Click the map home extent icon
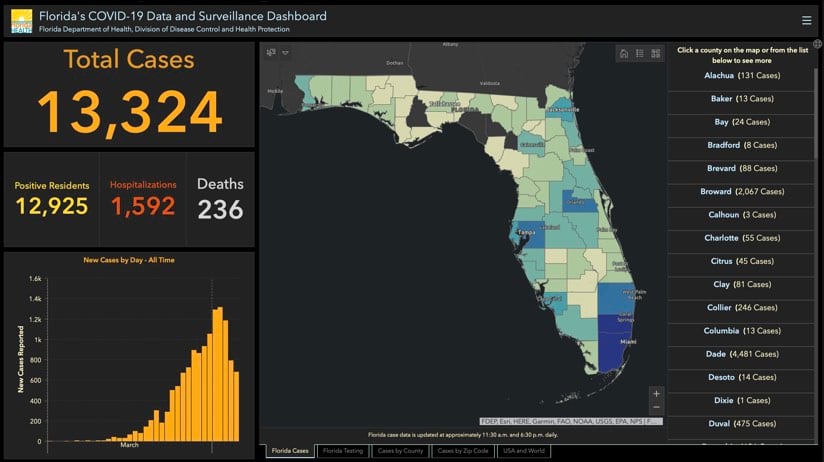This screenshot has width=824, height=462. tap(624, 54)
